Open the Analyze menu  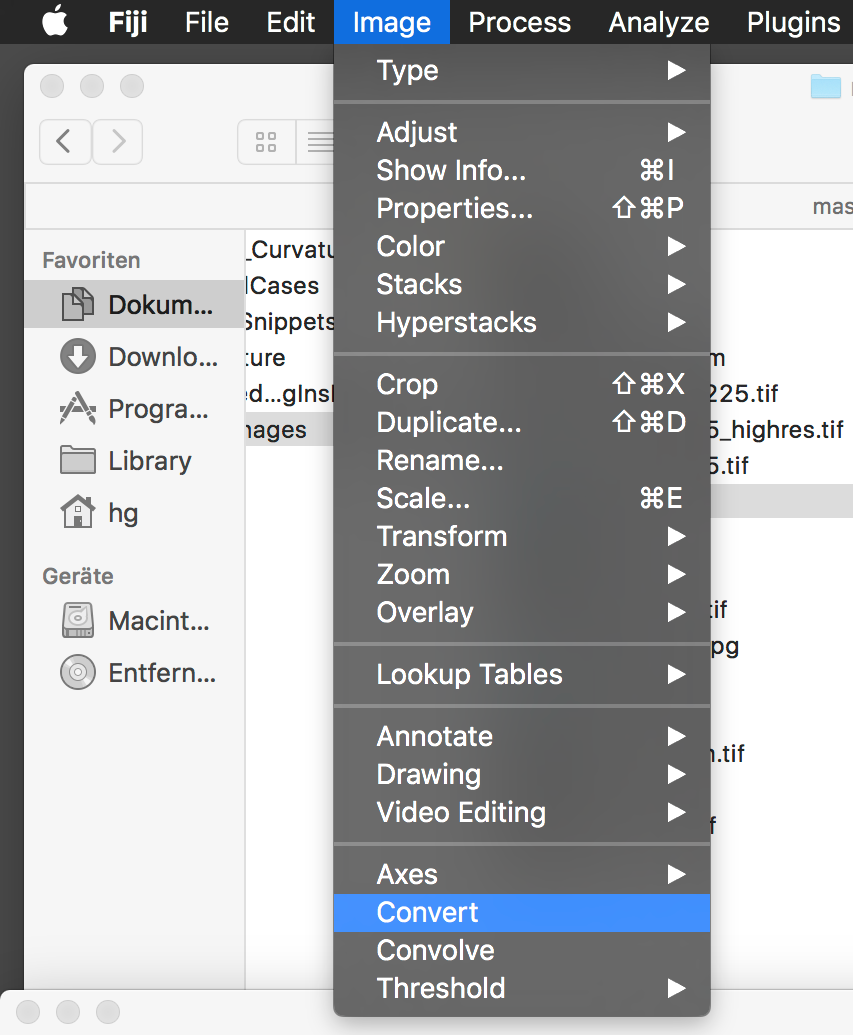click(659, 22)
